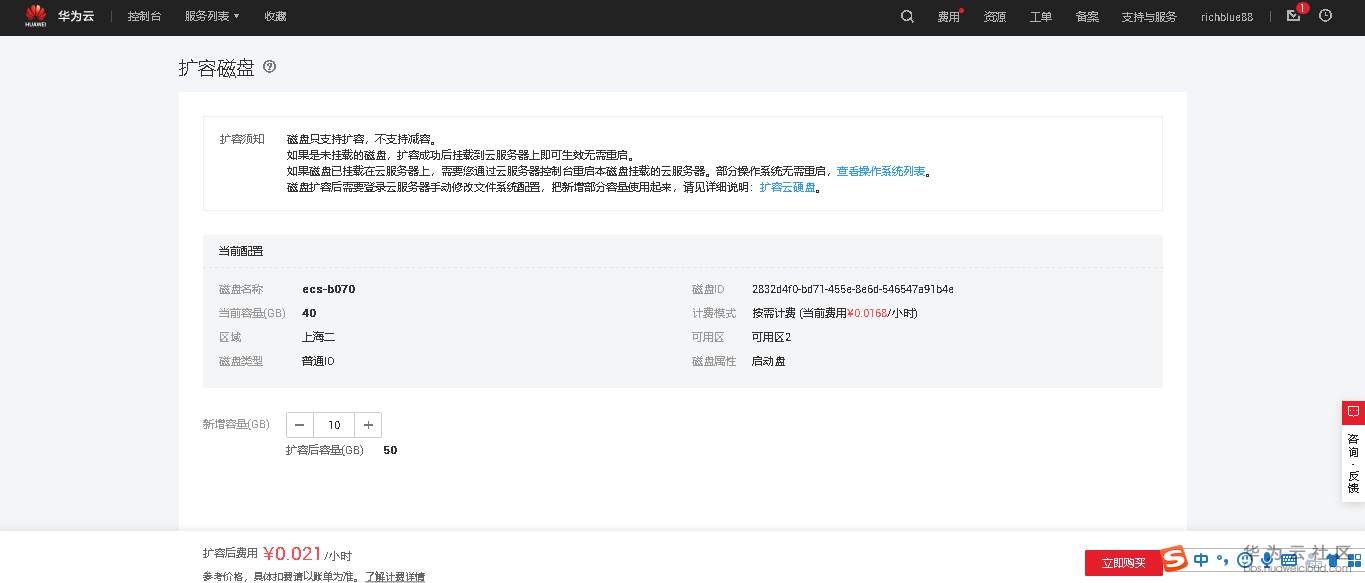Click the 立即购买 buy now button
Screen dimensions: 1365x583
coord(1123,563)
